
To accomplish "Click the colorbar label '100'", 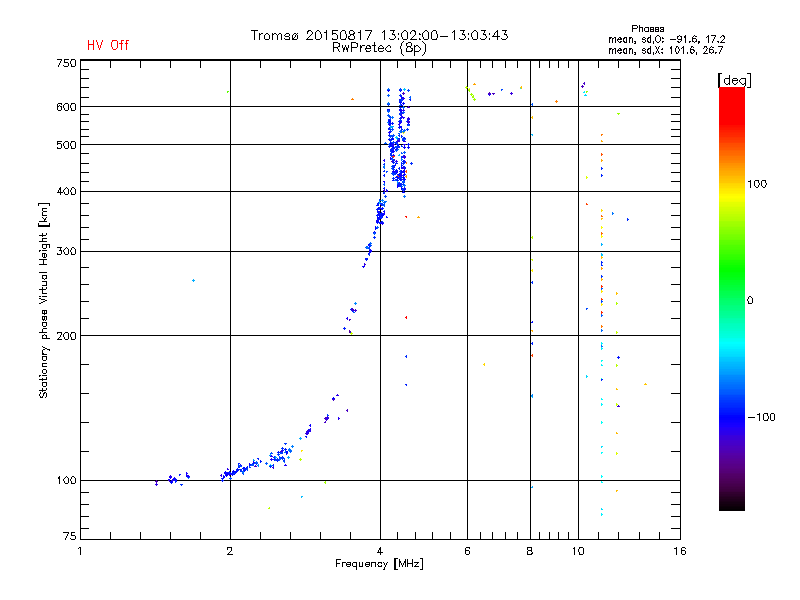I will pyautogui.click(x=757, y=184).
